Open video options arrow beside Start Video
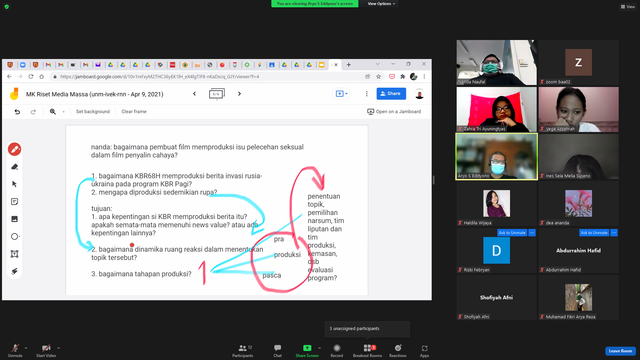The height and width of the screenshot is (360, 640). [x=58, y=348]
